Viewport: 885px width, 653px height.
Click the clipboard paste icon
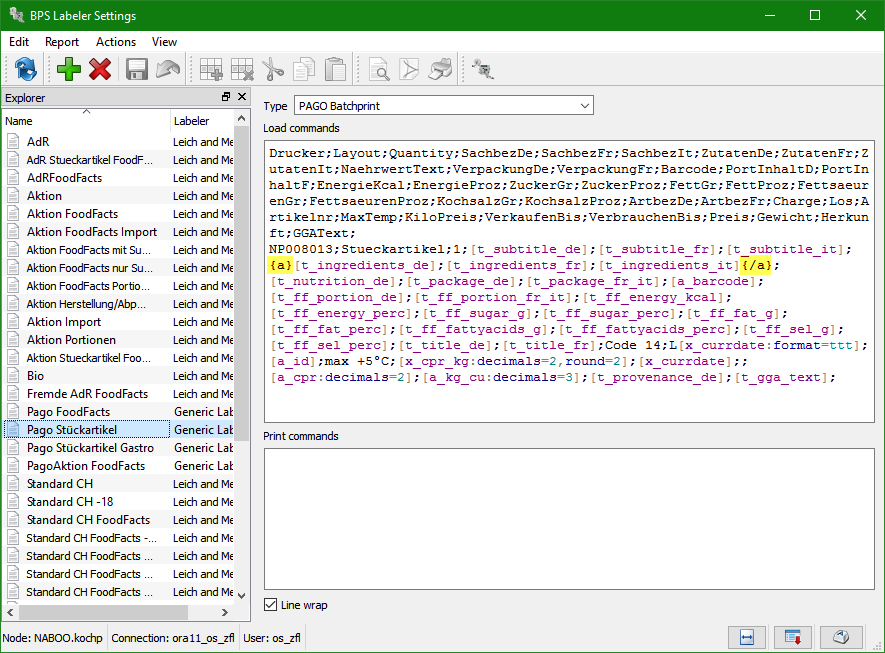[x=335, y=69]
